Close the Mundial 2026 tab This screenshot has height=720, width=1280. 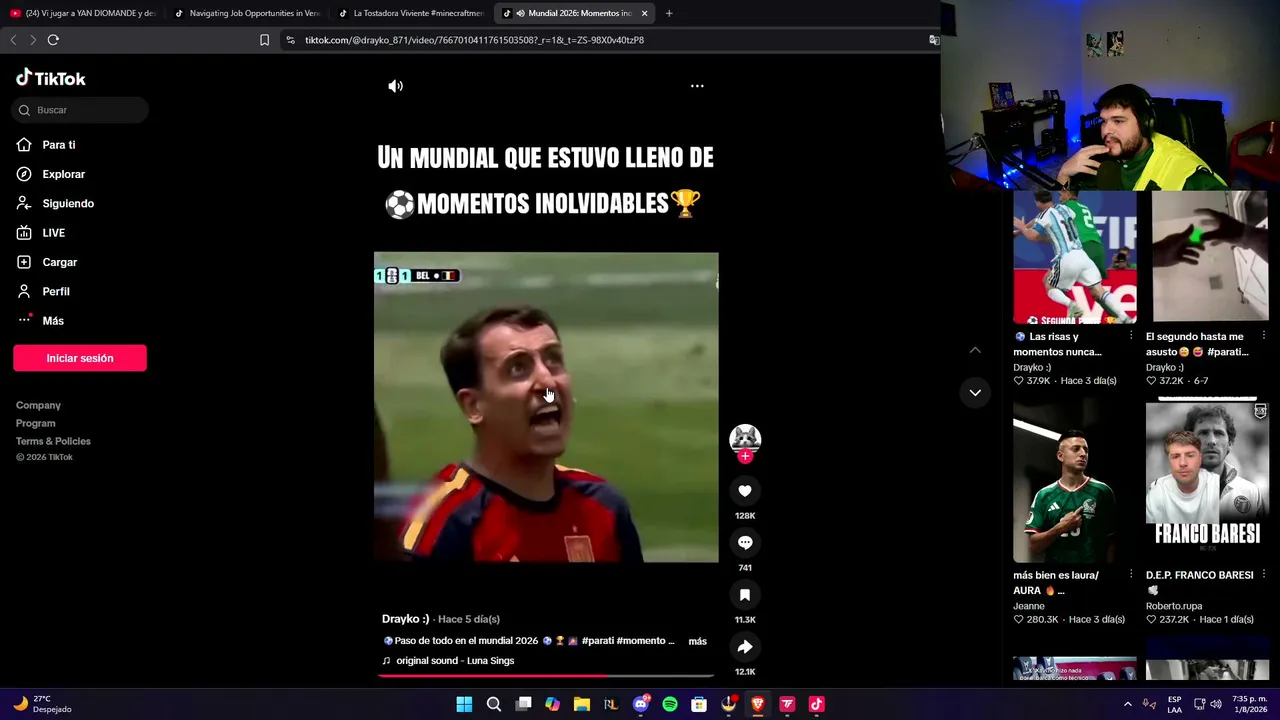click(645, 13)
